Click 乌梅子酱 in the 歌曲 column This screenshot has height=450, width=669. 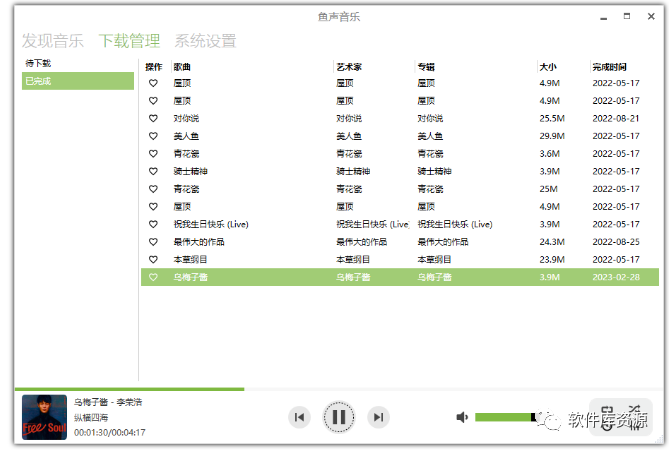point(191,277)
